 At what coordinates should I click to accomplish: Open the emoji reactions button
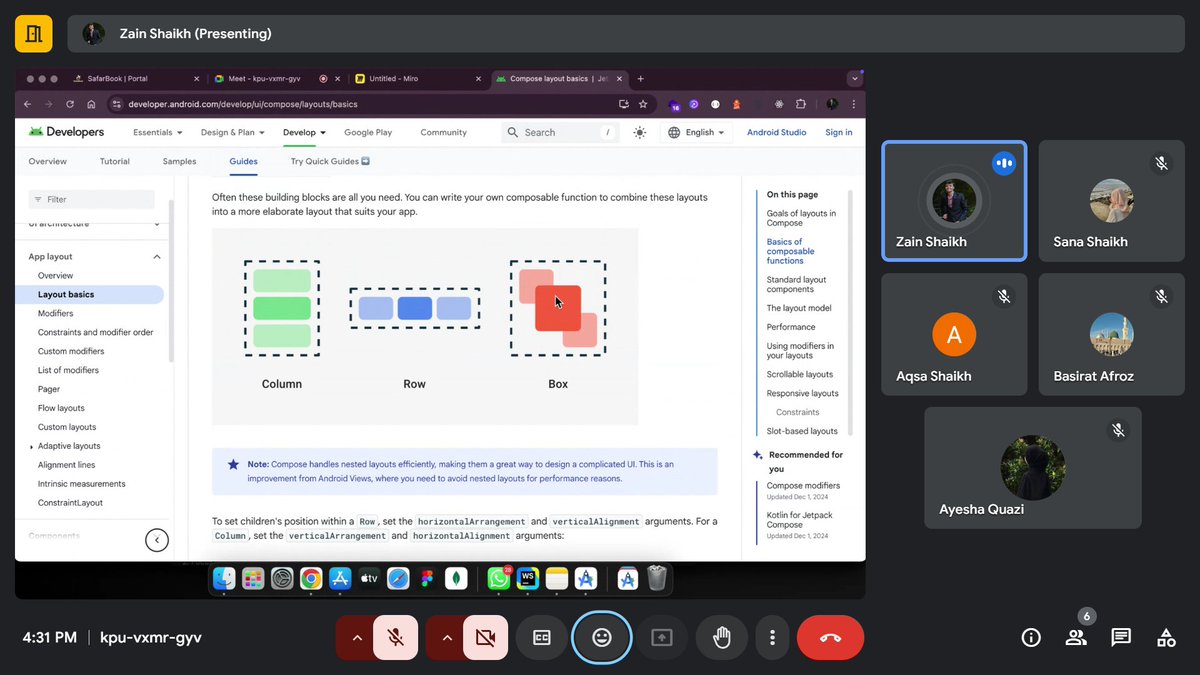coord(602,637)
